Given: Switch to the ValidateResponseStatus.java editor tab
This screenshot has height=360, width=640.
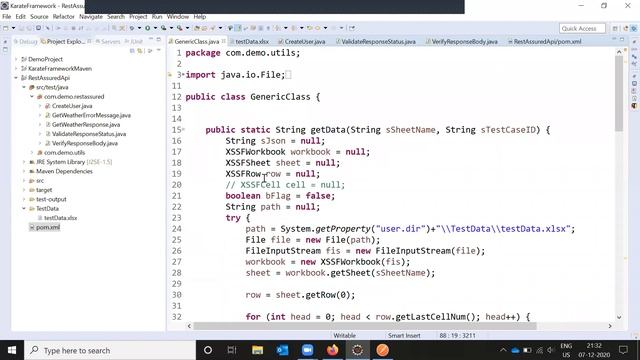Looking at the screenshot, I should 378,42.
